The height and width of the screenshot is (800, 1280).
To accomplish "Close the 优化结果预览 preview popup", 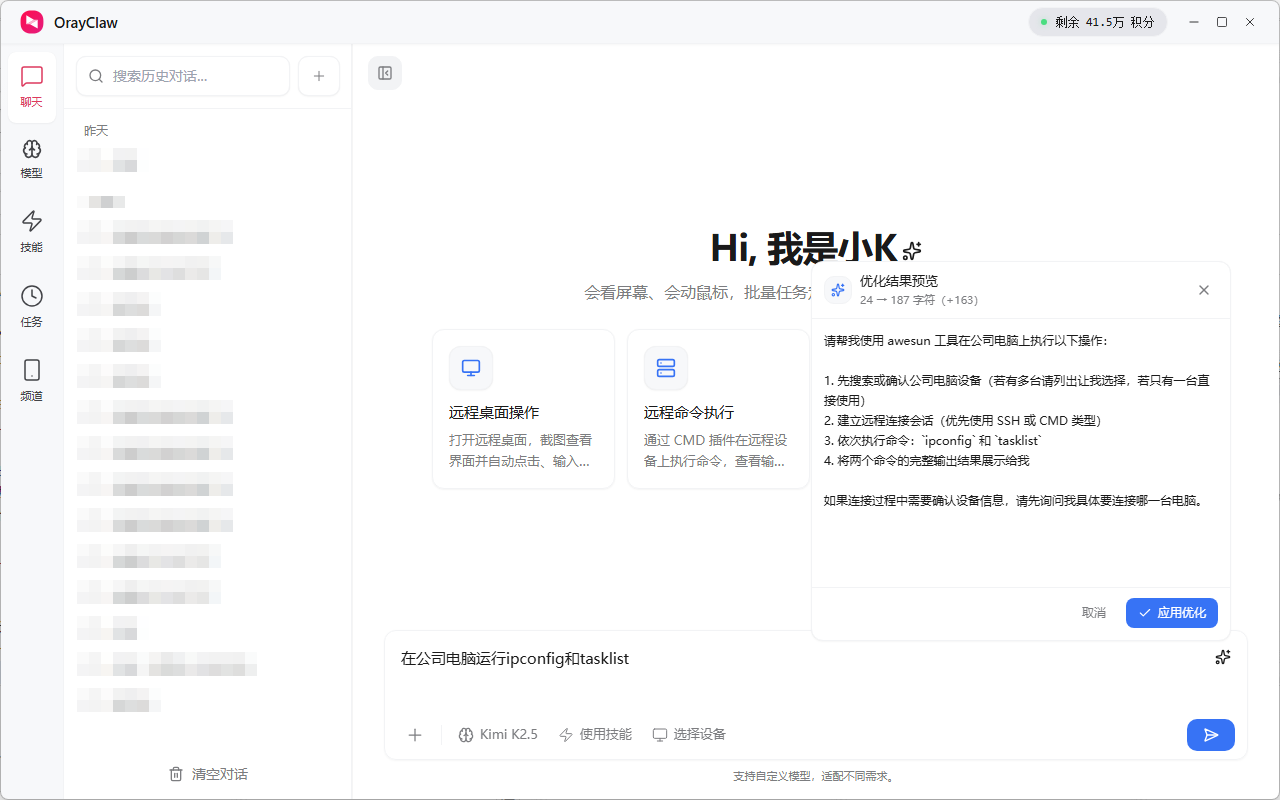I will 1204,290.
